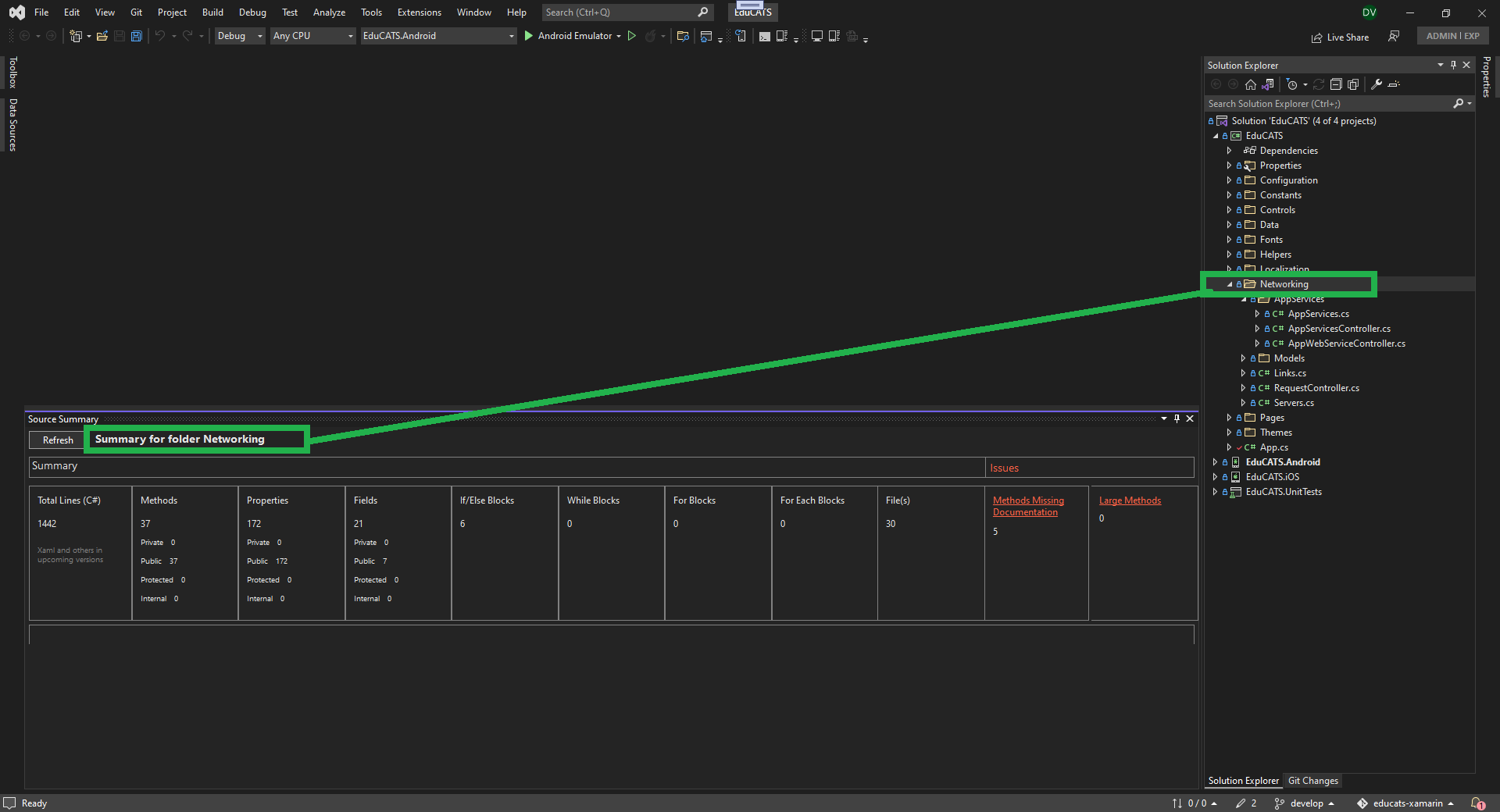Click the DV account avatar
The height and width of the screenshot is (812, 1500).
[x=1369, y=12]
